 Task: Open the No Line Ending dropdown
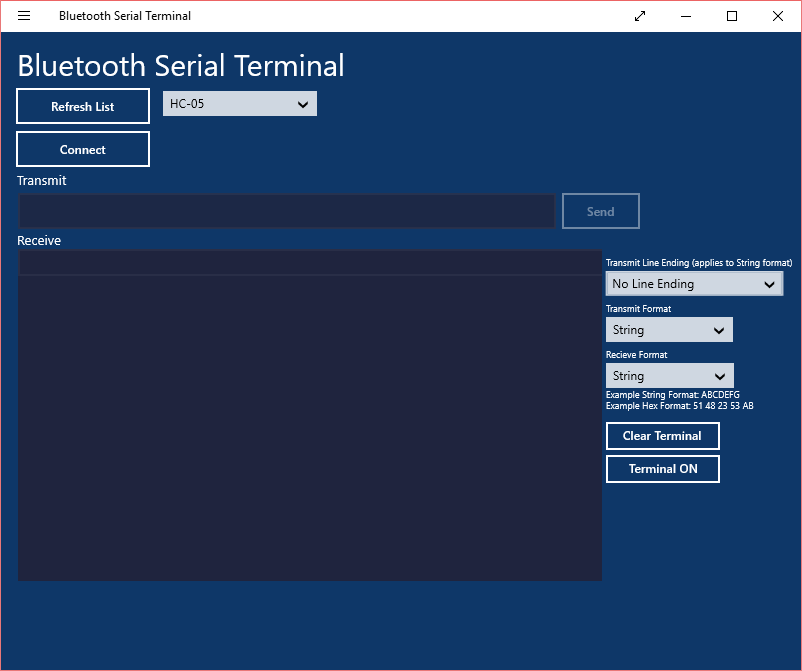(x=695, y=284)
